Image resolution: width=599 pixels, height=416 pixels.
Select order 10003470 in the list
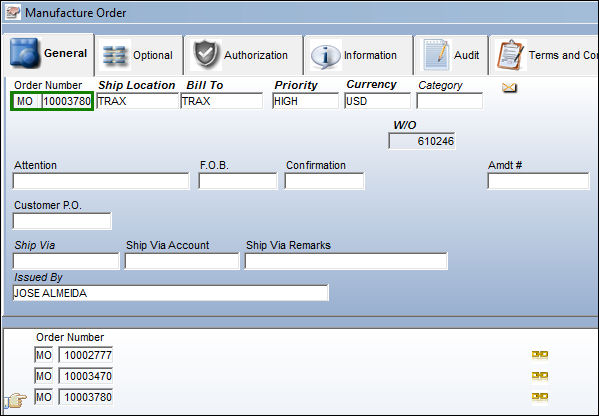click(86, 376)
